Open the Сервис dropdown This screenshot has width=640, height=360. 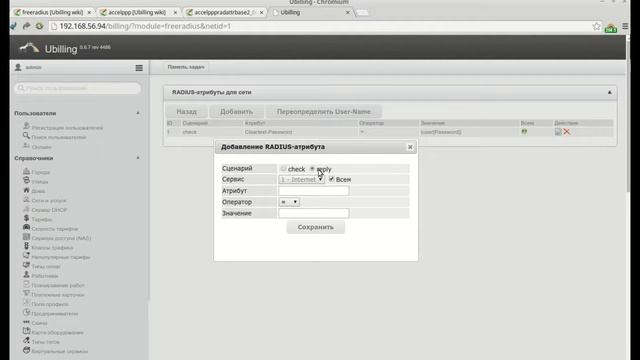(x=302, y=179)
